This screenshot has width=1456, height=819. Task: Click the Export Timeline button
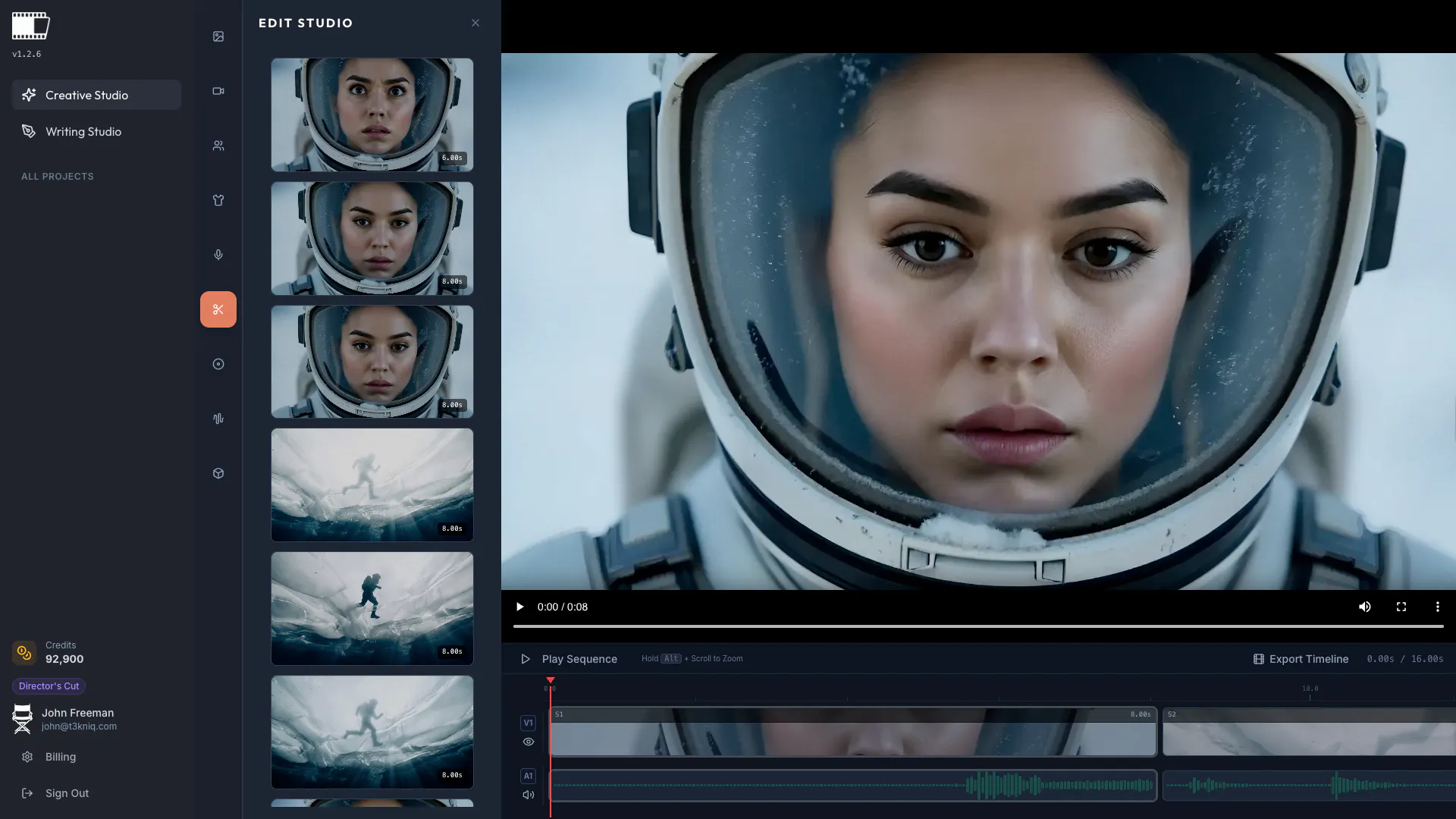pyautogui.click(x=1301, y=659)
